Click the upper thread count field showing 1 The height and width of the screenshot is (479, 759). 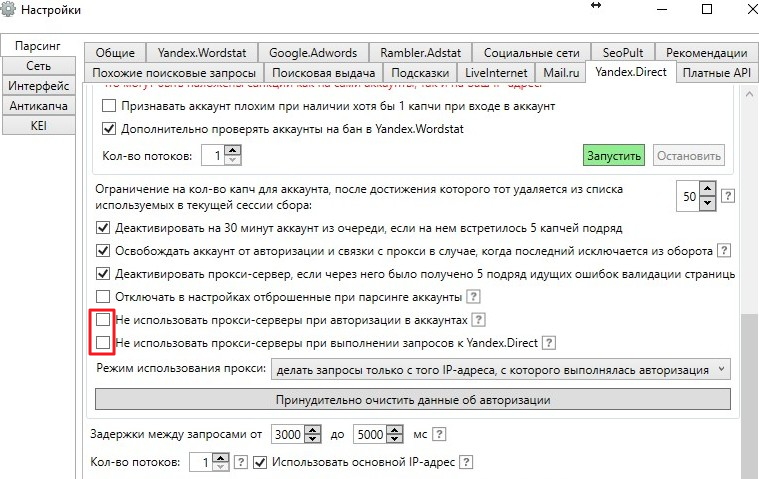tap(213, 155)
